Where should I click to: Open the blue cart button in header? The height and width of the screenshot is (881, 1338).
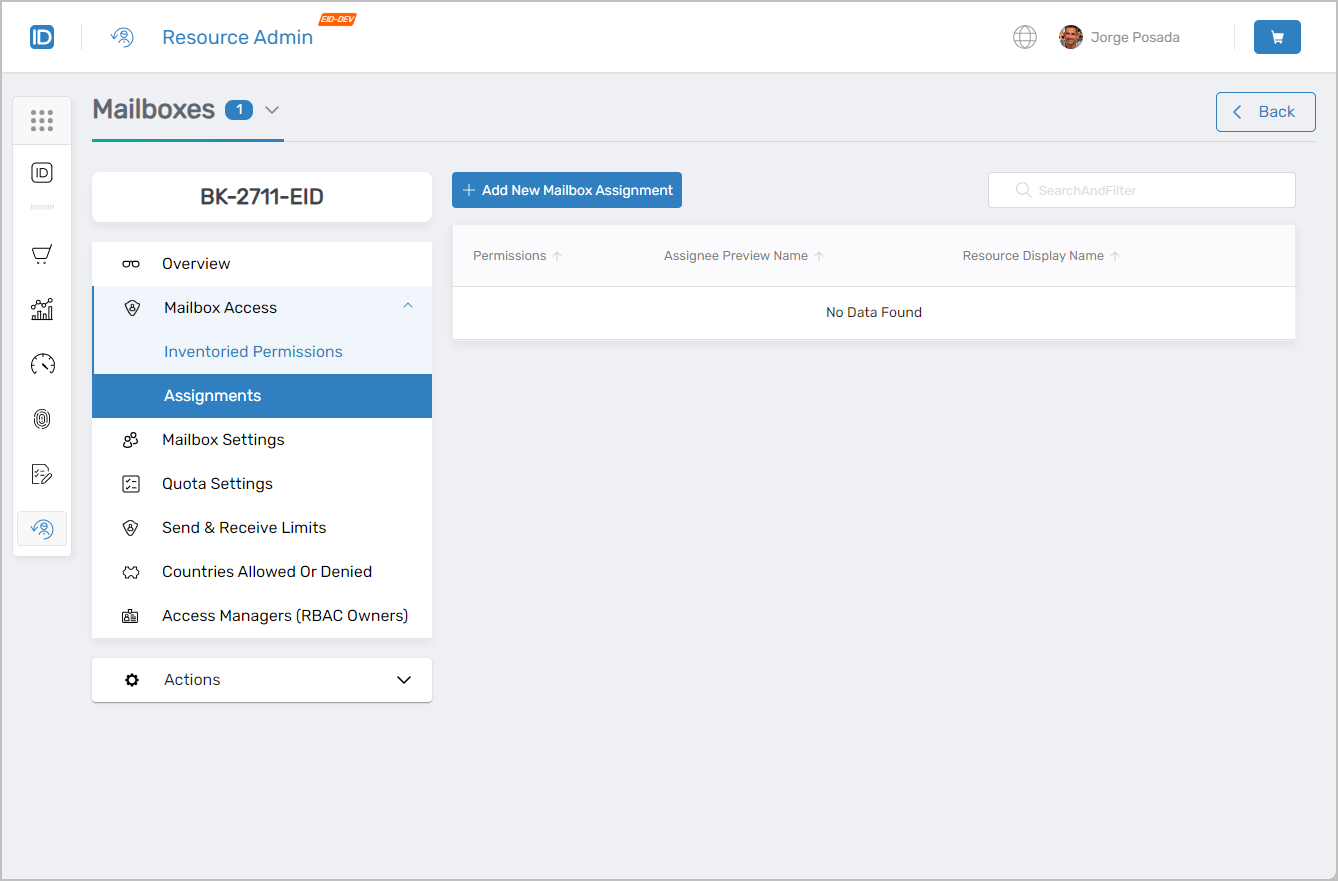pos(1277,37)
